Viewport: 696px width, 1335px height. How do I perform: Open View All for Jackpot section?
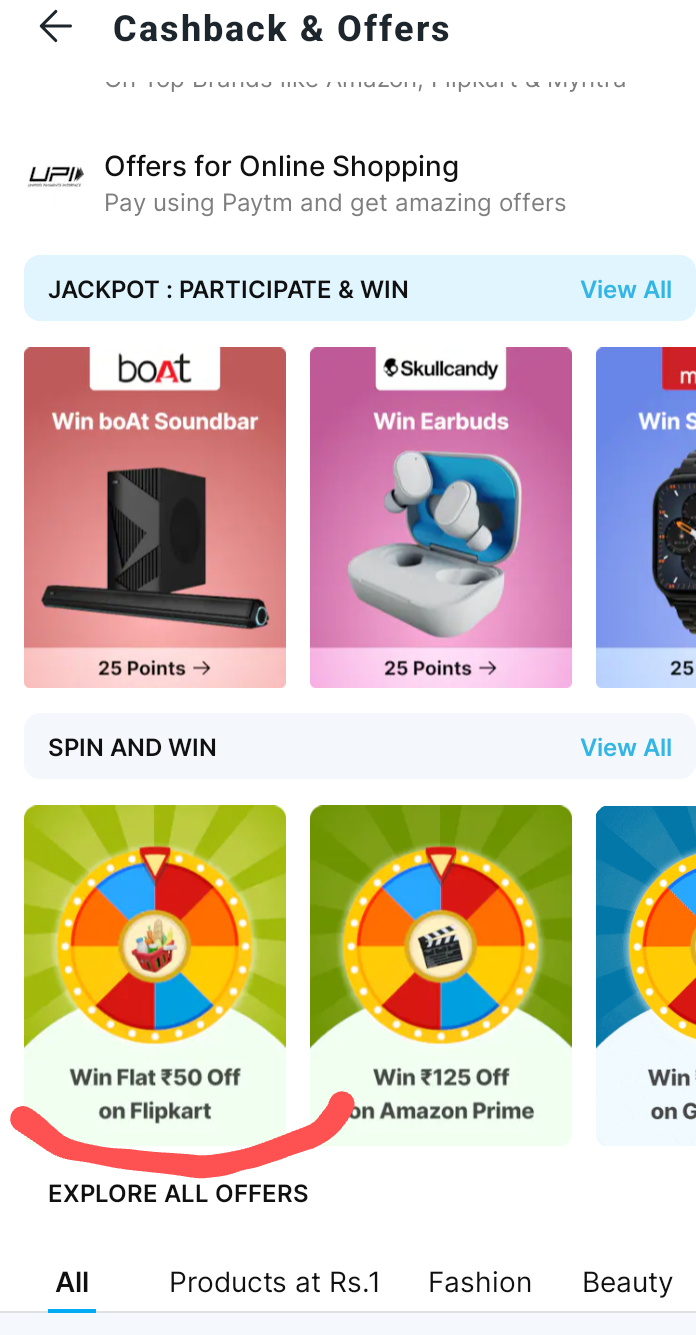click(626, 290)
